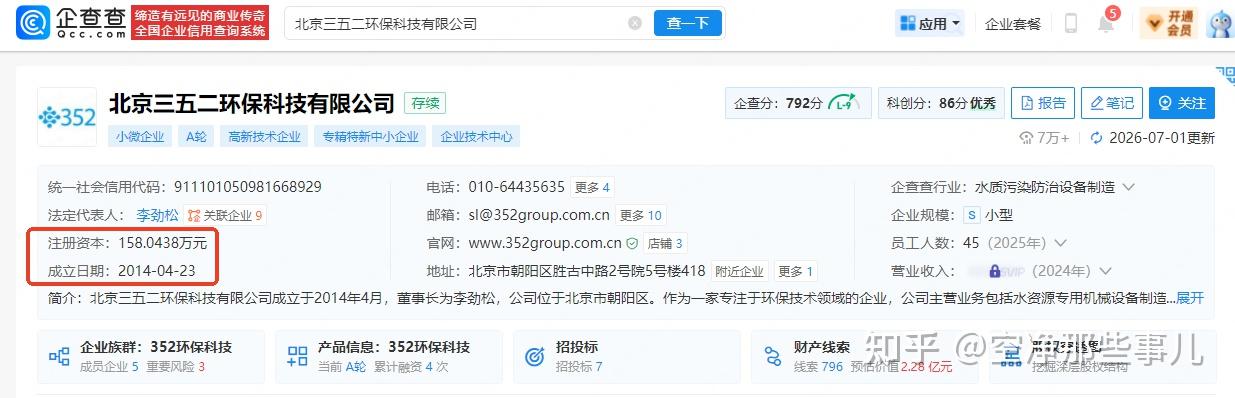Click the founding date 2014-04-23
1235x398 pixels.
(156, 271)
